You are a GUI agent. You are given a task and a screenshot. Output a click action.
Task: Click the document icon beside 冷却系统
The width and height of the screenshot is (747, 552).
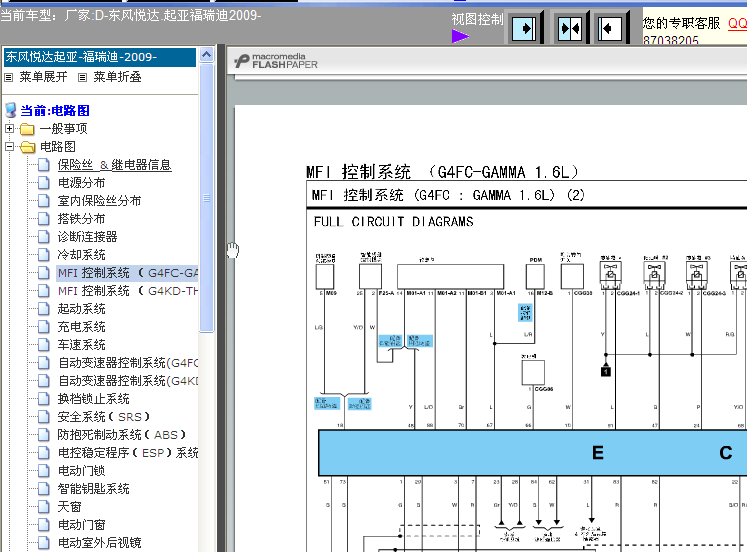[44, 255]
